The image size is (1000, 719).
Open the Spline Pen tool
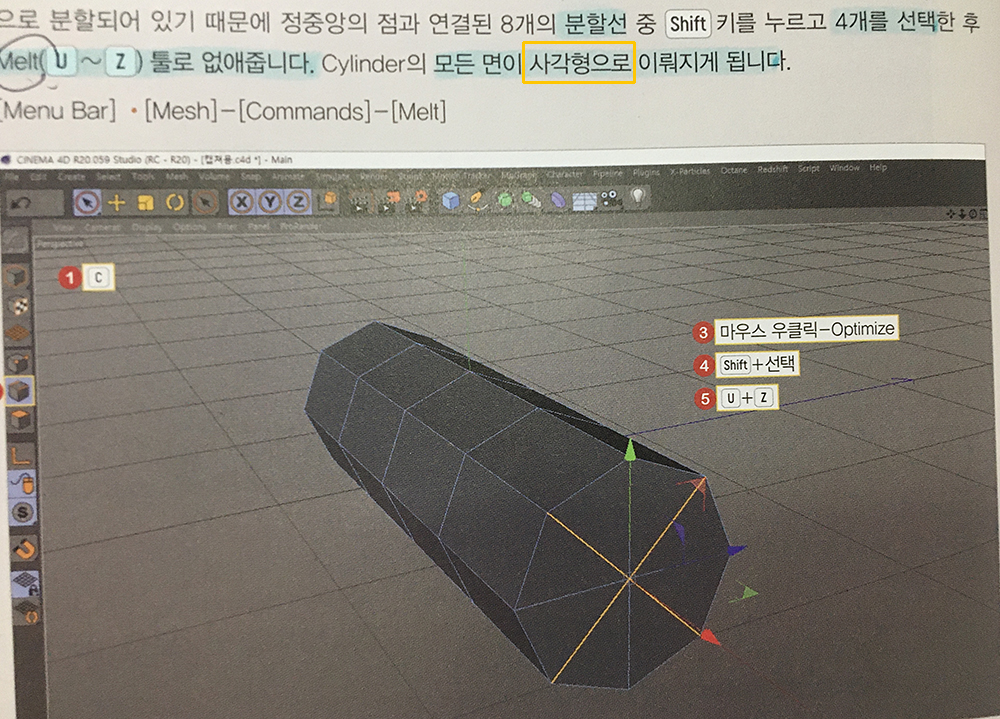point(476,200)
